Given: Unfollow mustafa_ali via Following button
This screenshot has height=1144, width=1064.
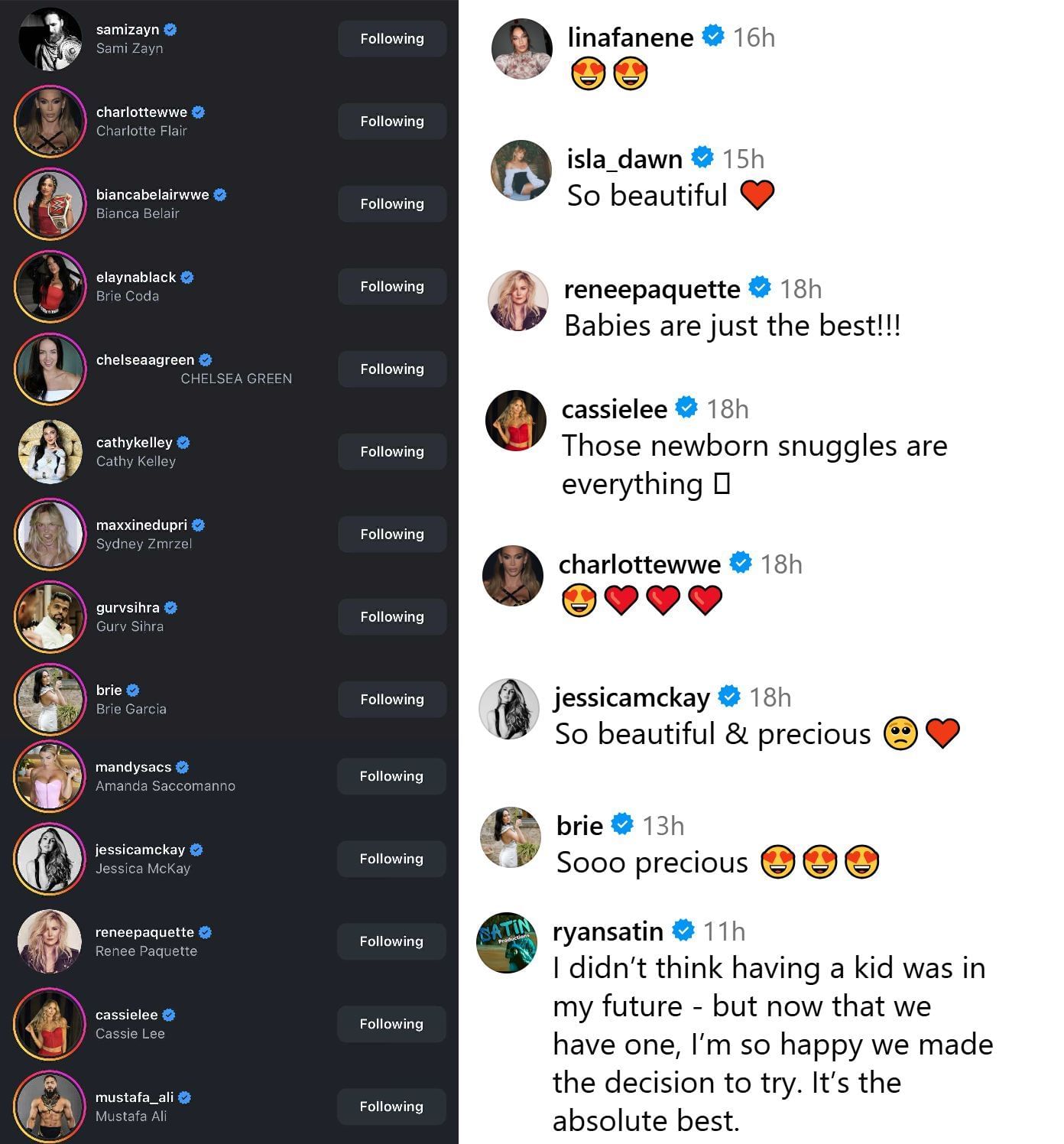Looking at the screenshot, I should pos(391,1107).
